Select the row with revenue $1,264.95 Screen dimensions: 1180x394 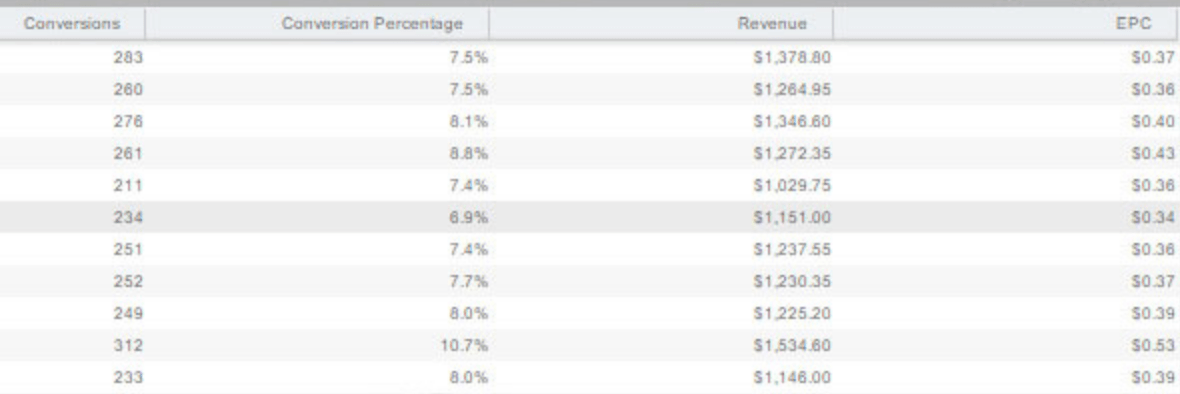(590, 89)
